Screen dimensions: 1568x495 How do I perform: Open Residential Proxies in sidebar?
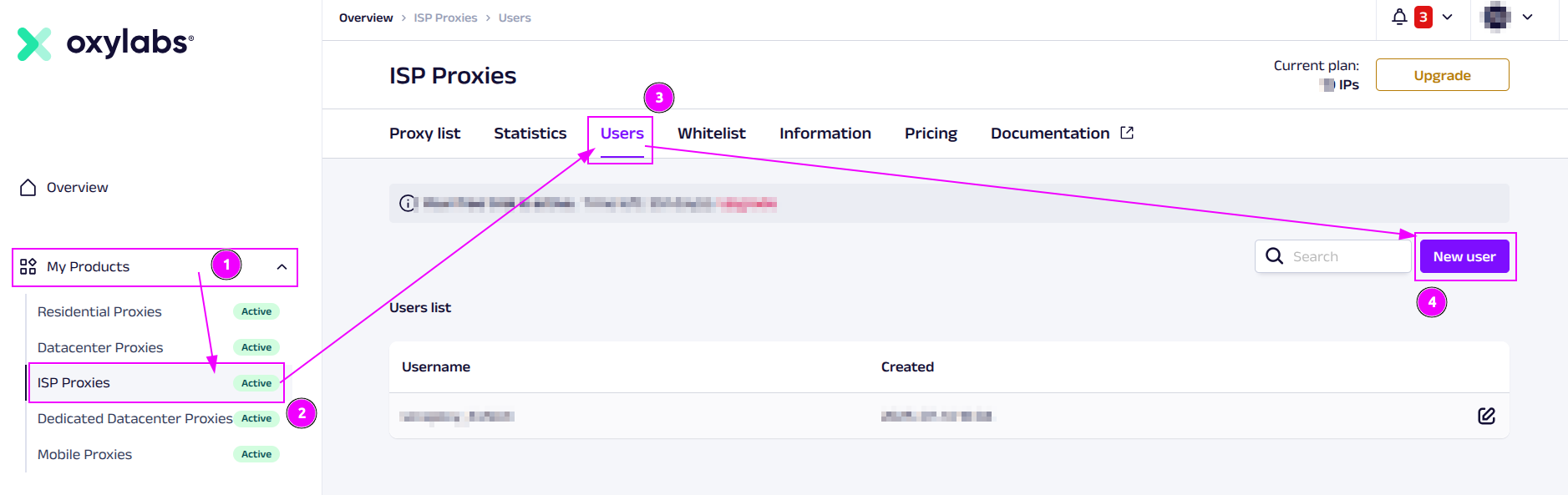pos(99,311)
